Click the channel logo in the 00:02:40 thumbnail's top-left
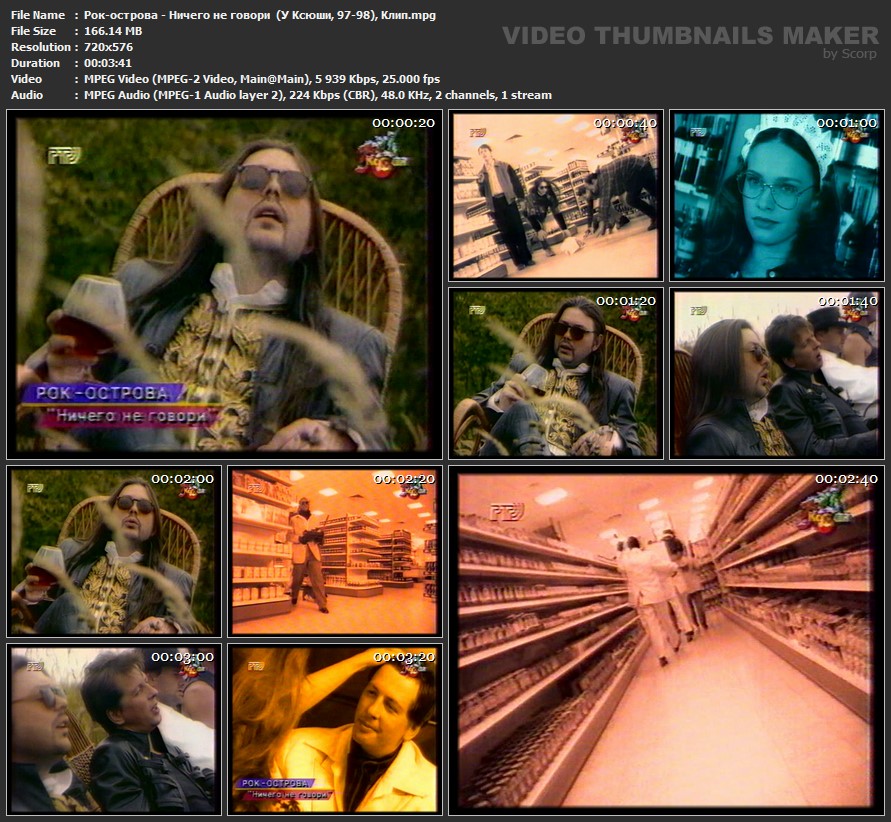891x822 pixels. pyautogui.click(x=506, y=511)
